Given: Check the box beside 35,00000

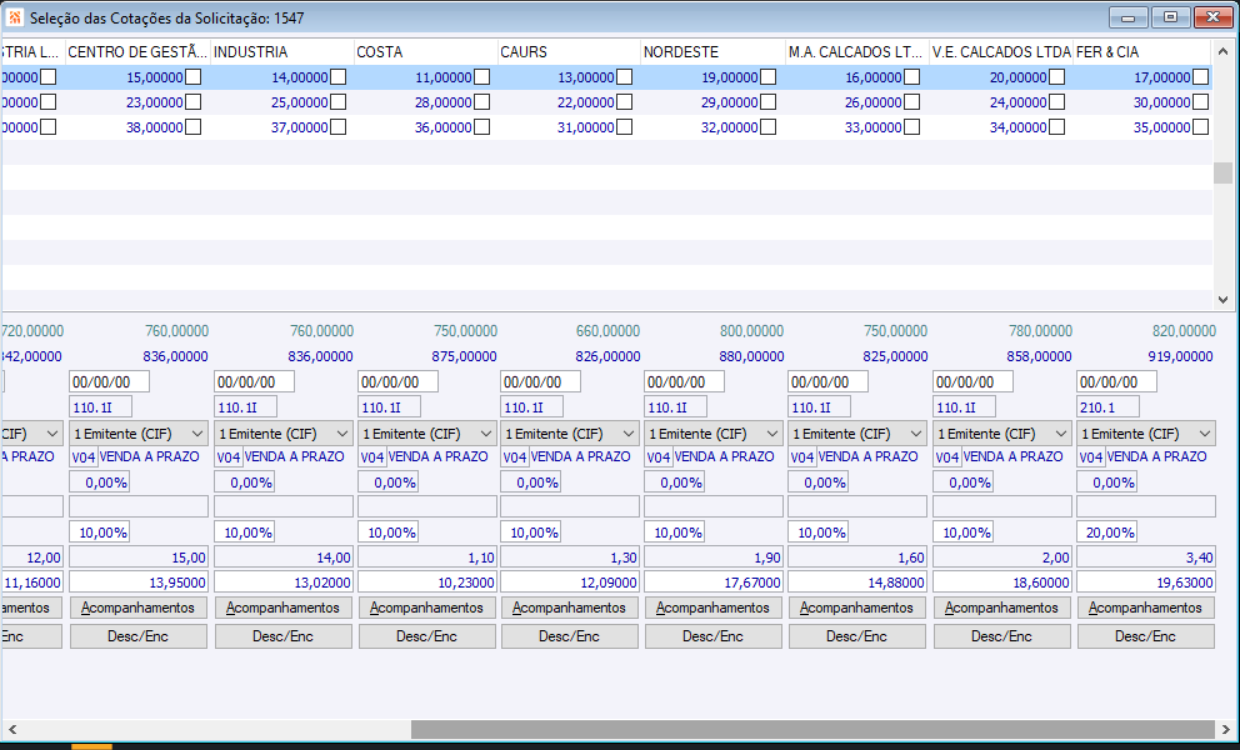Looking at the screenshot, I should (1200, 127).
